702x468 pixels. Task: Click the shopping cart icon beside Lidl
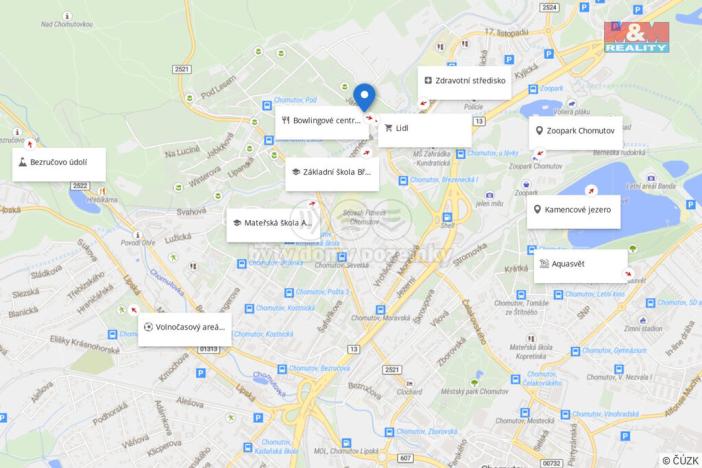(388, 129)
